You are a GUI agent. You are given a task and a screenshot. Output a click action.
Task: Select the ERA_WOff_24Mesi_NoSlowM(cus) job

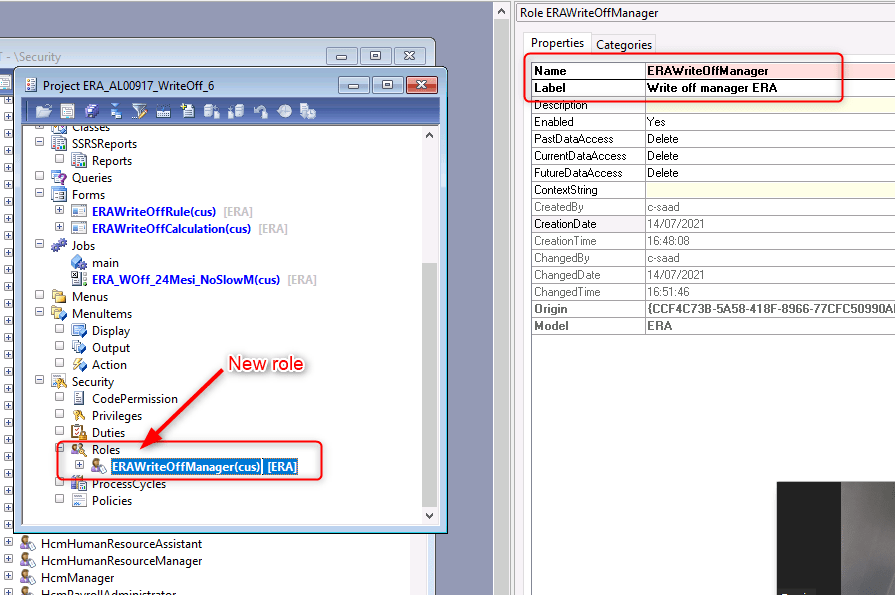point(186,280)
